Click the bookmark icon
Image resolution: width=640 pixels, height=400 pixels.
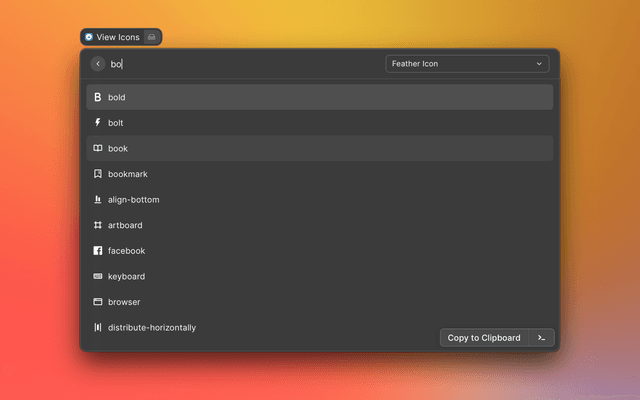(x=98, y=174)
